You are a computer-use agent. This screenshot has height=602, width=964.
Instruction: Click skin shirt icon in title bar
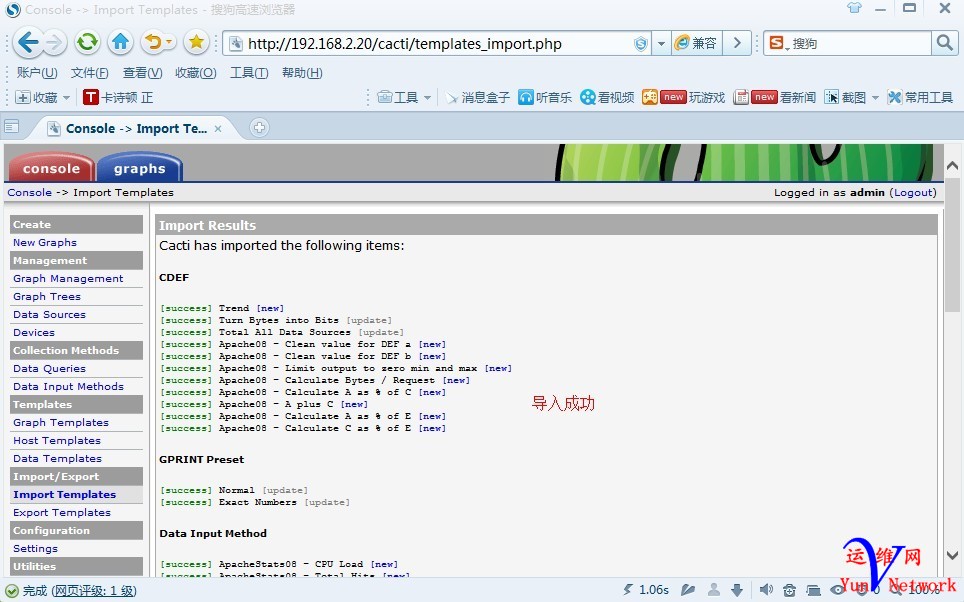(855, 9)
